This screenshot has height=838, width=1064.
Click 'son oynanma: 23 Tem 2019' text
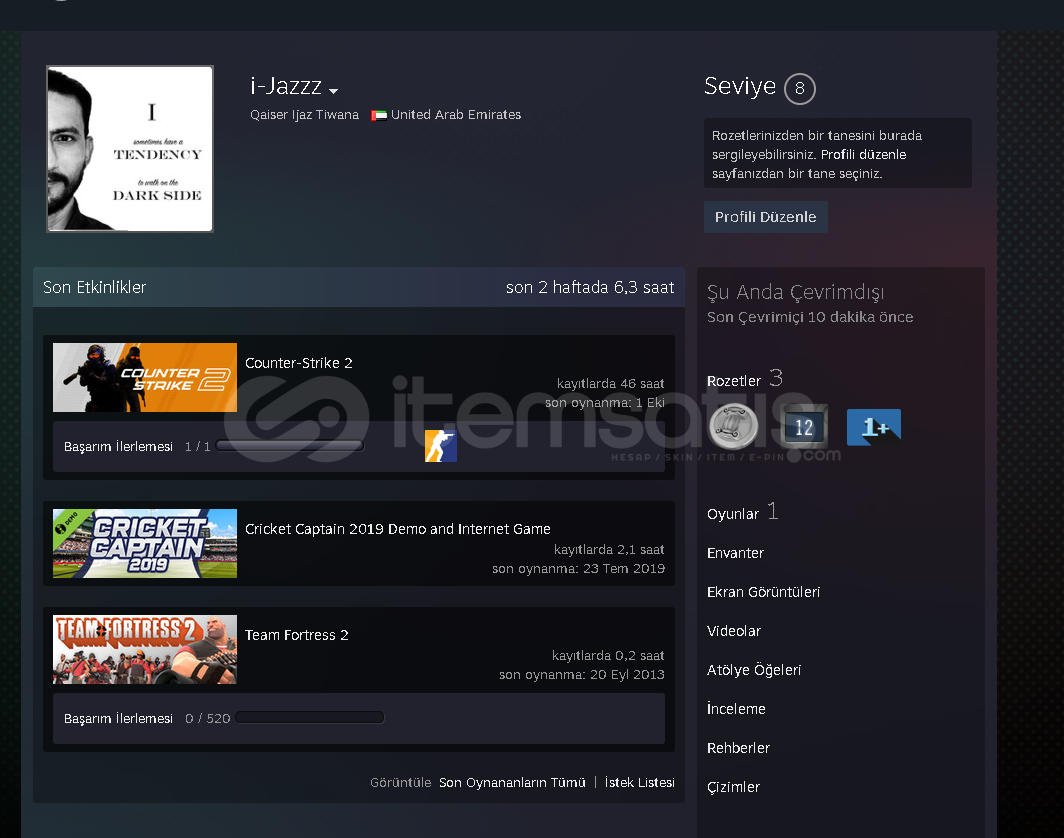click(x=578, y=569)
